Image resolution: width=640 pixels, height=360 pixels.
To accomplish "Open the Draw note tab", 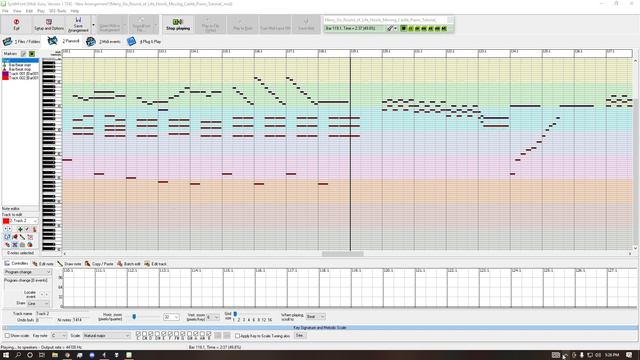I will point(69,264).
